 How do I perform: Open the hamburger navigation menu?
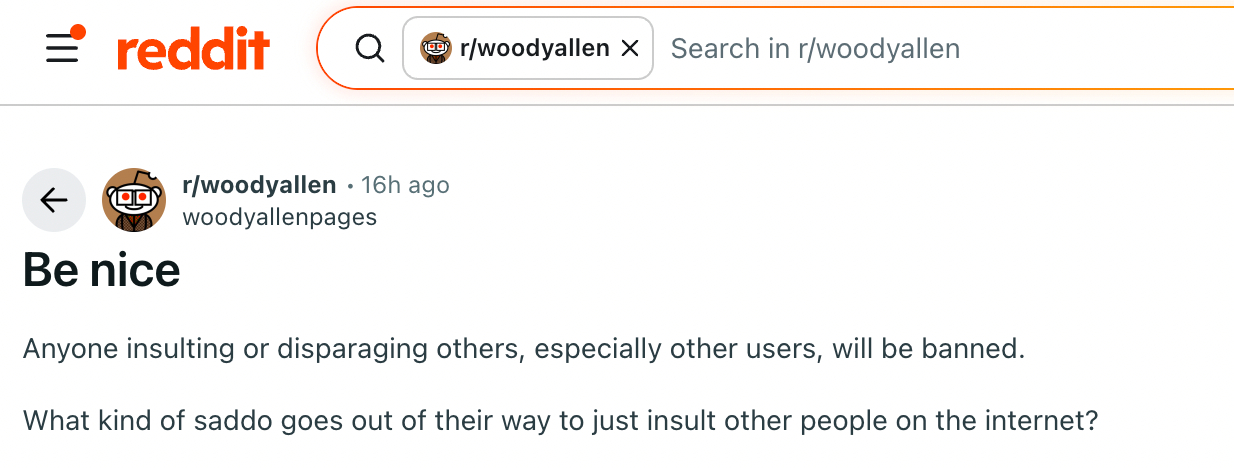coord(62,49)
